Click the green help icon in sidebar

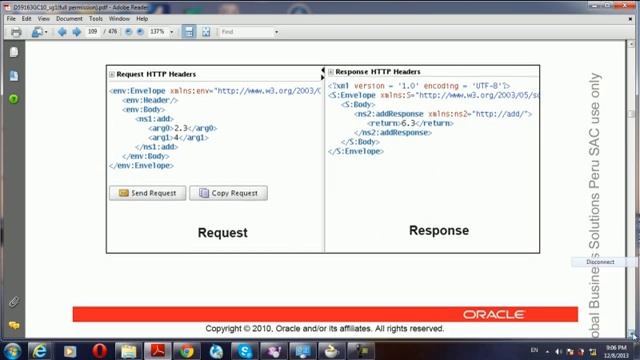(13, 99)
